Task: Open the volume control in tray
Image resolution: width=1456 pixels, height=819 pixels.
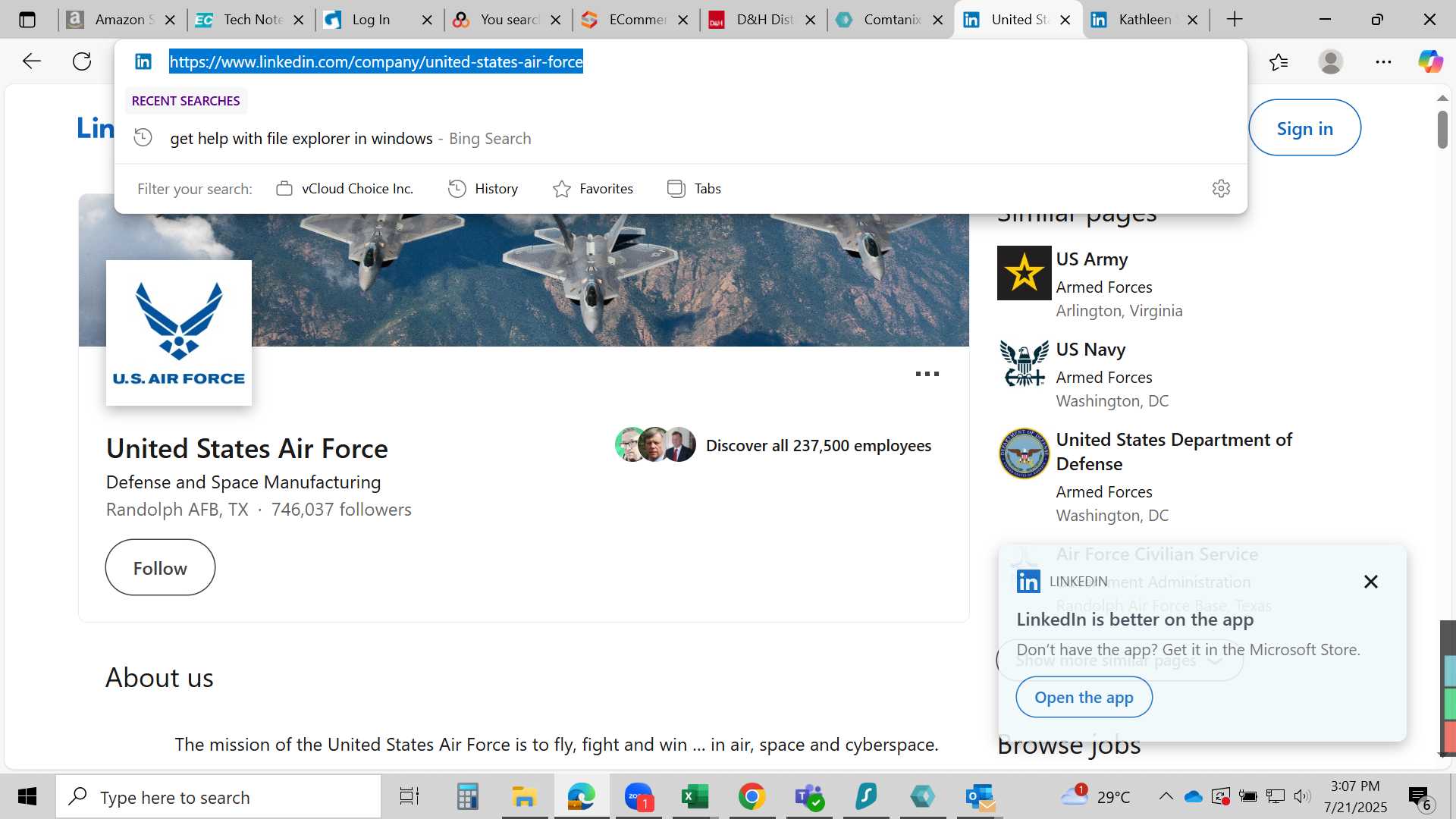Action: pyautogui.click(x=1303, y=796)
